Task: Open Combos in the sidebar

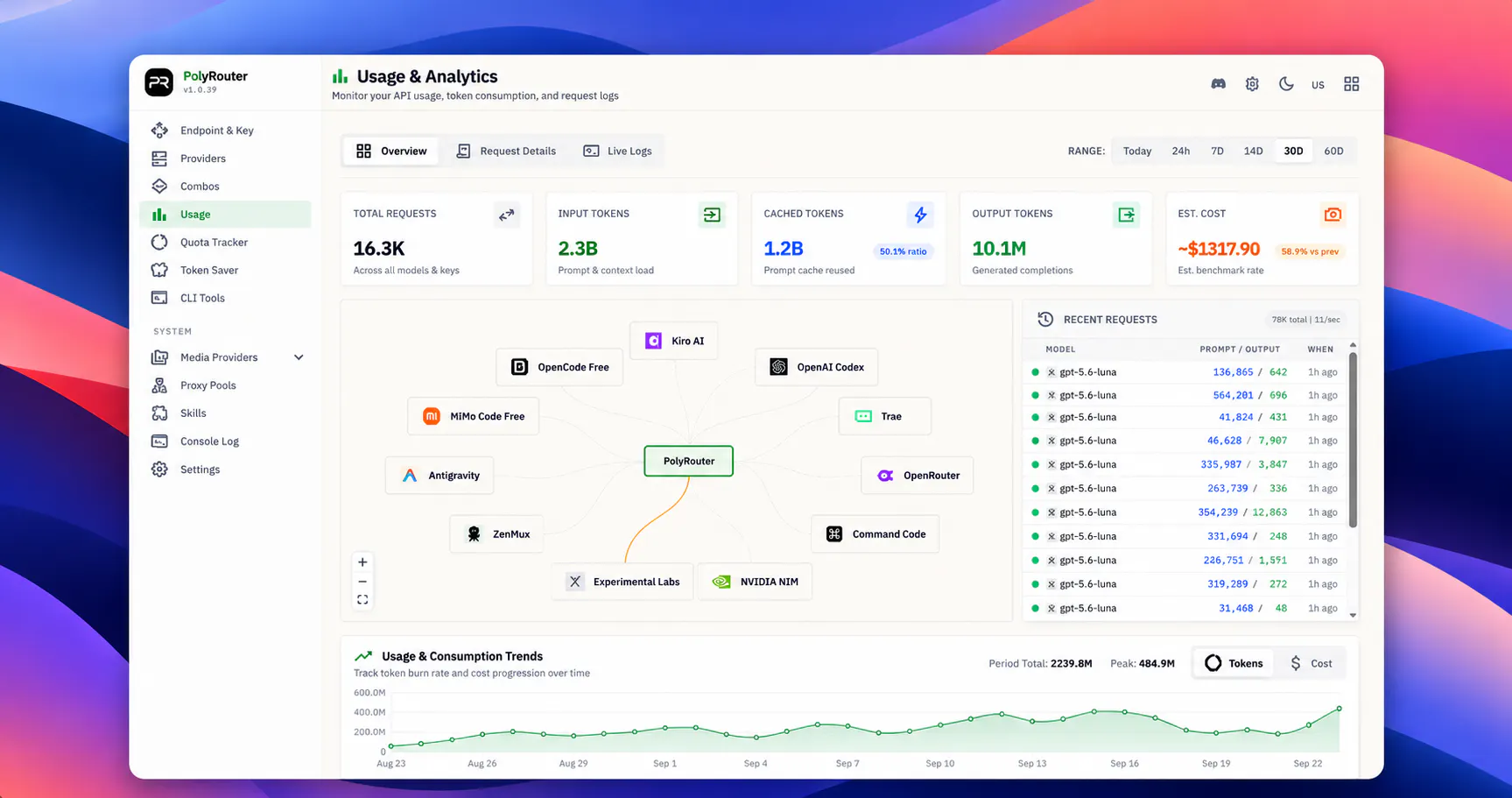Action: point(225,187)
